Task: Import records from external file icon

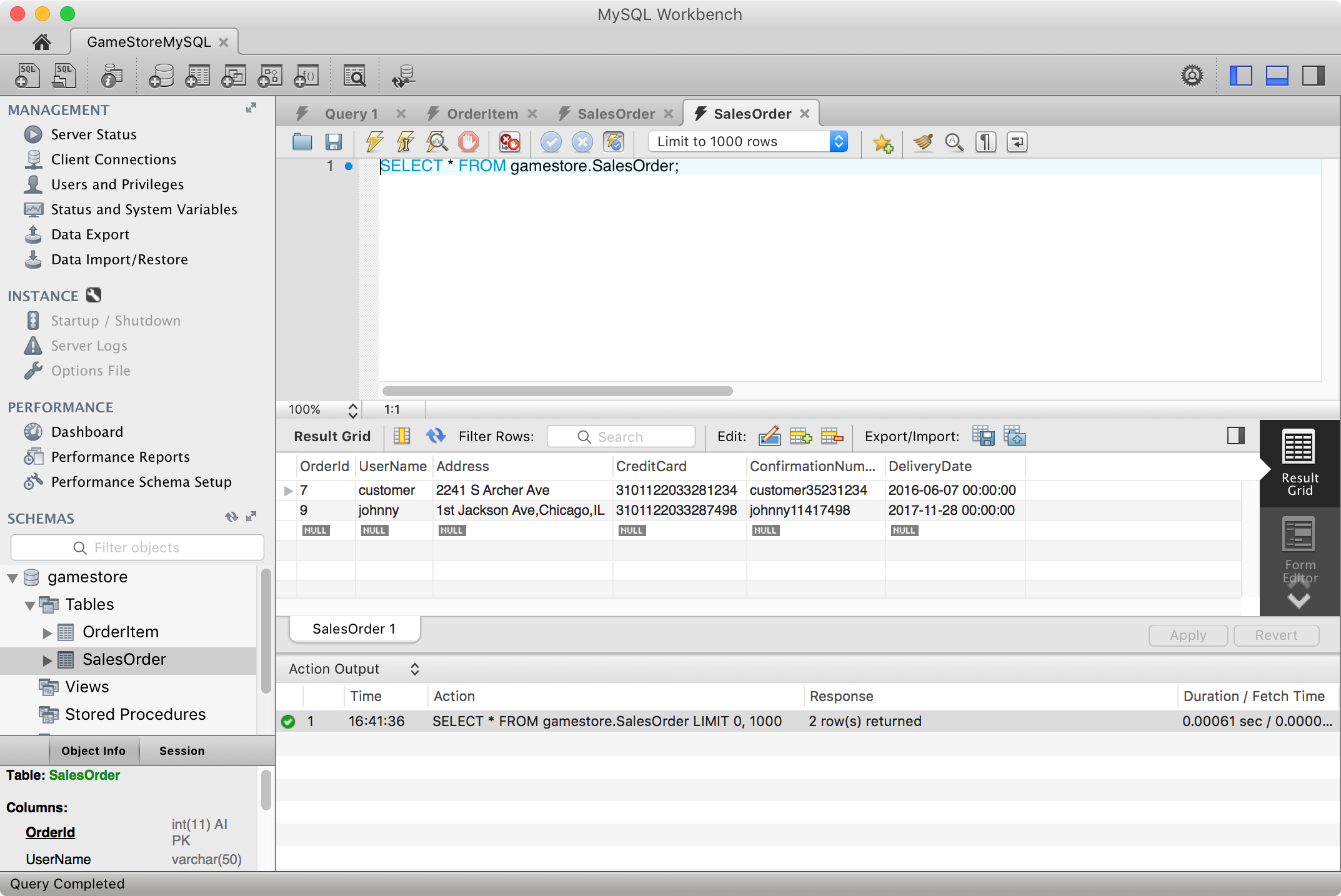Action: [x=1015, y=436]
